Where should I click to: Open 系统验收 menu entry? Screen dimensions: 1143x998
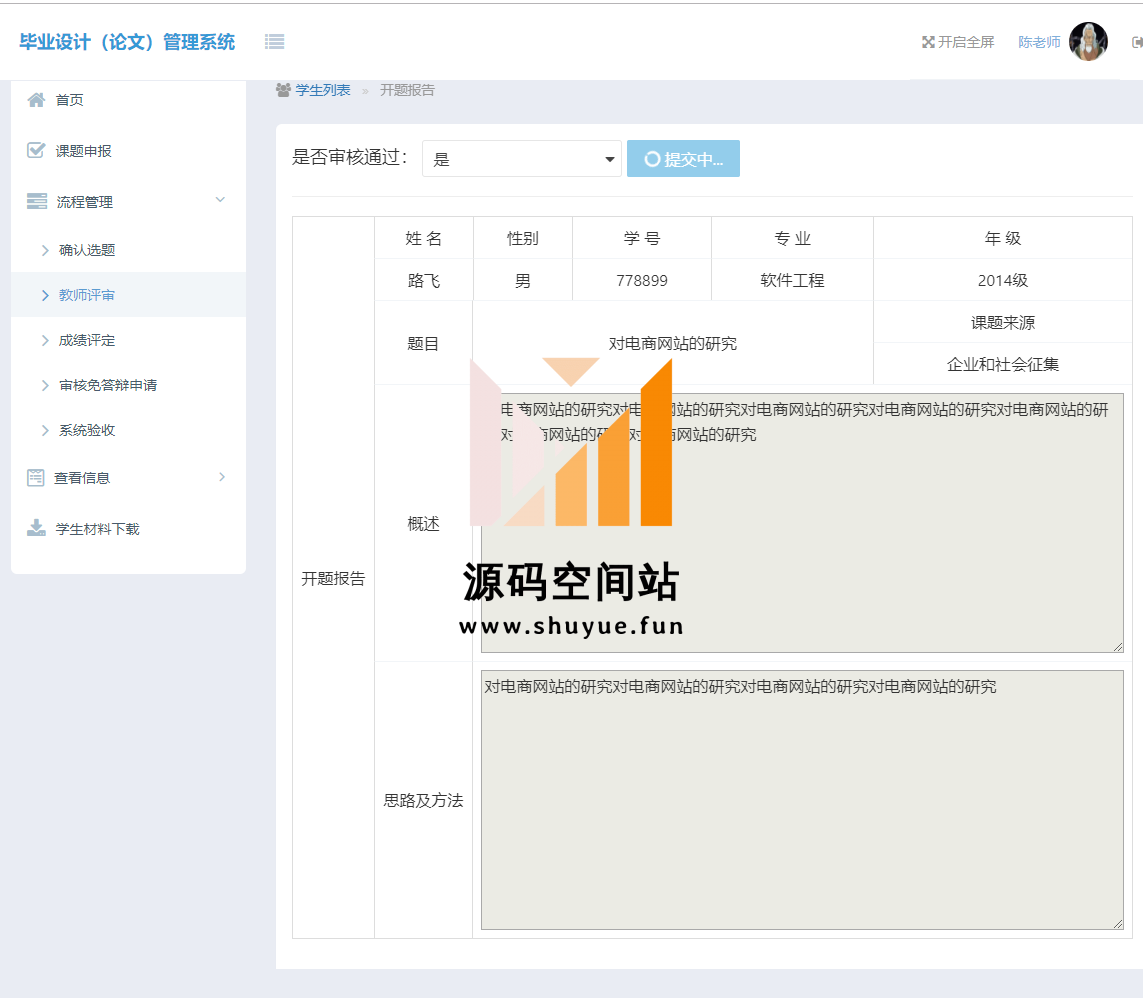point(87,430)
